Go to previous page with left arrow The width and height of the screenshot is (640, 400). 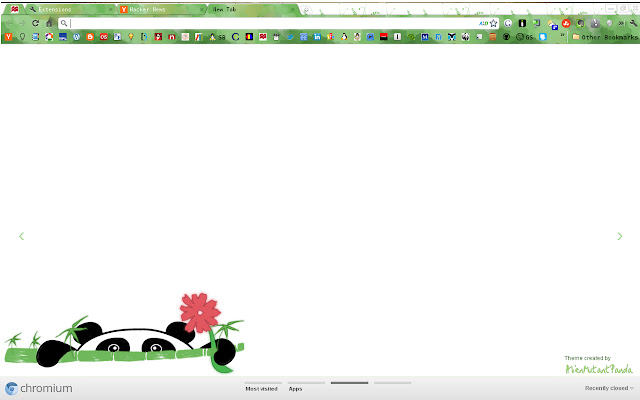(x=21, y=237)
